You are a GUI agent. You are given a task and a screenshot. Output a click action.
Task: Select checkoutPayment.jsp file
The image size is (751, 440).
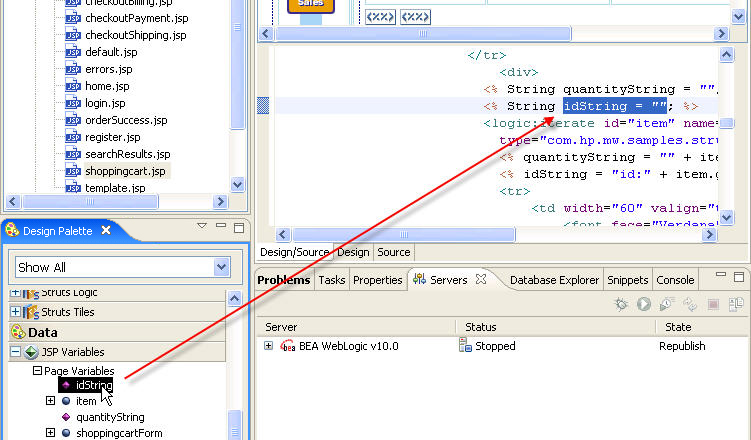tap(137, 18)
